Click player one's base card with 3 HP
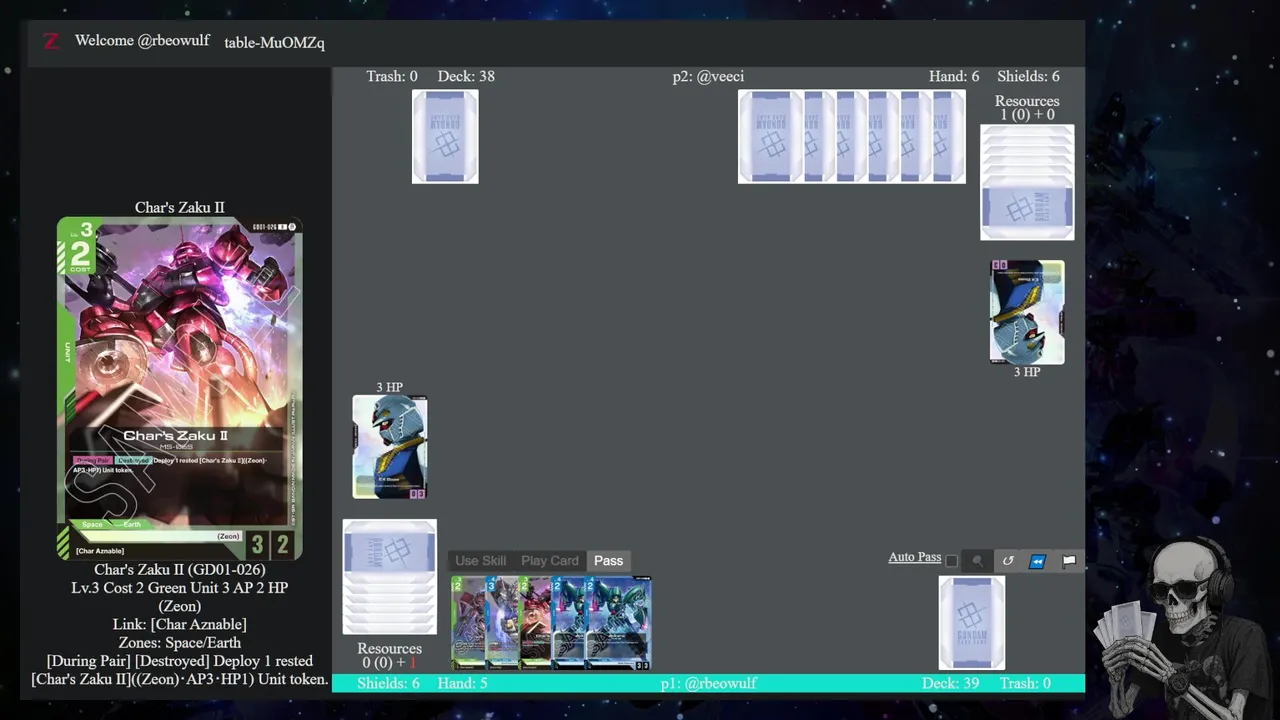 [x=390, y=447]
